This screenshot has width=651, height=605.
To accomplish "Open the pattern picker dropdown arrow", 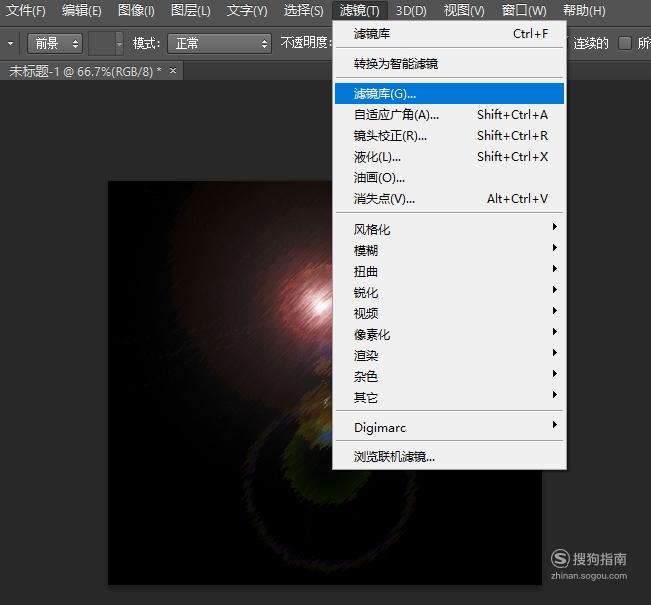I will coord(119,43).
